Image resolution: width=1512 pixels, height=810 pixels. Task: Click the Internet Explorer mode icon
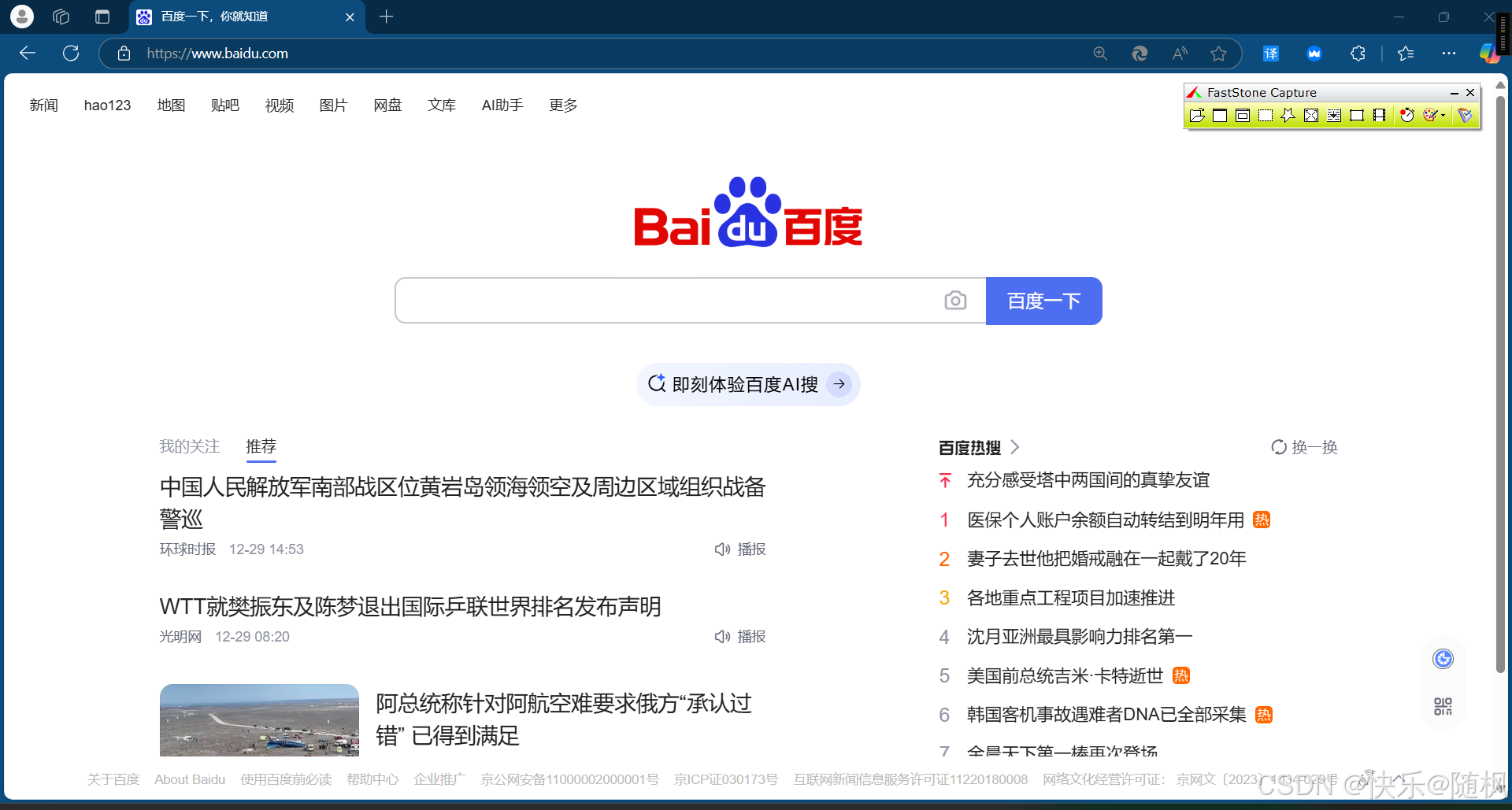(x=1140, y=54)
